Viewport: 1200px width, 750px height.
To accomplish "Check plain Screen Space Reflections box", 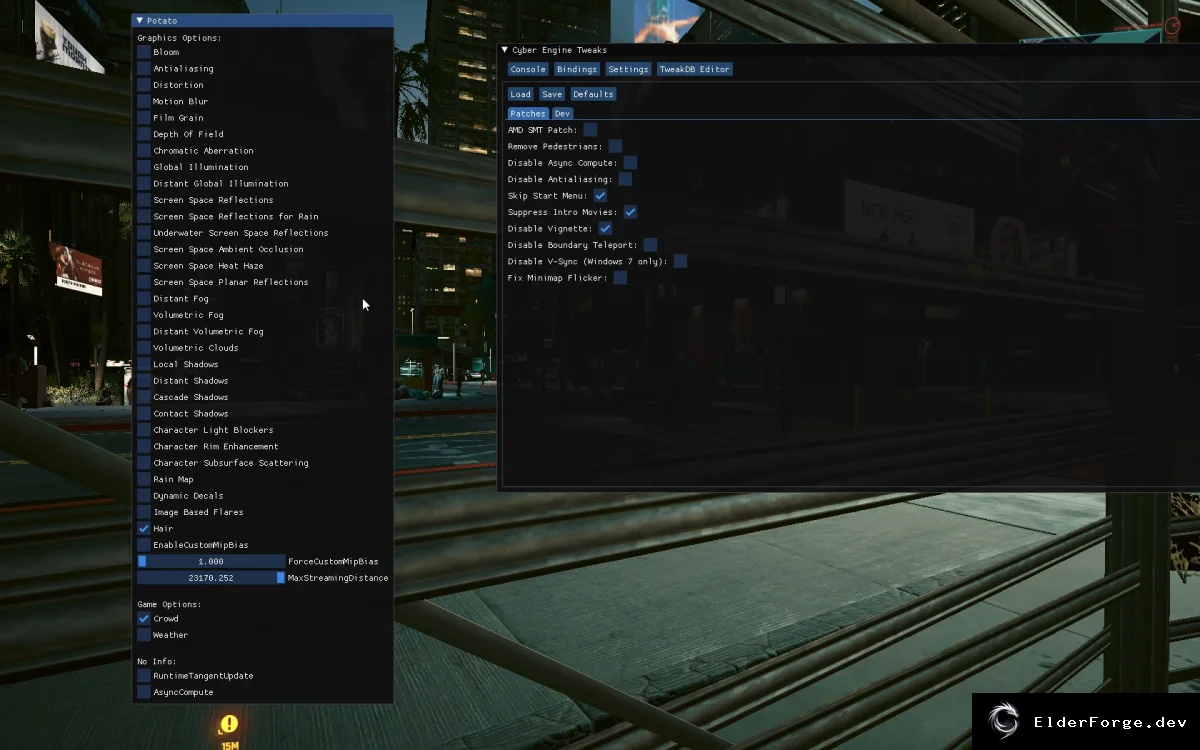I will tap(144, 200).
